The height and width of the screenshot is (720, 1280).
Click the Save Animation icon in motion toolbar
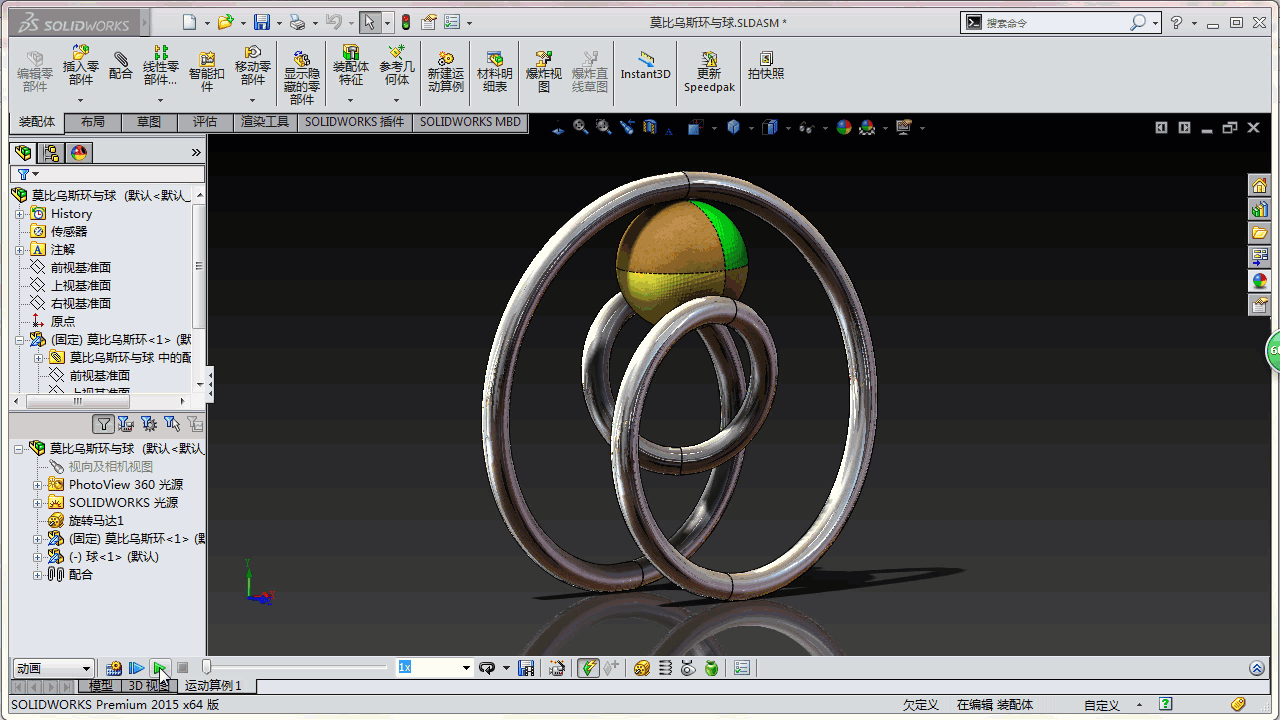[526, 668]
